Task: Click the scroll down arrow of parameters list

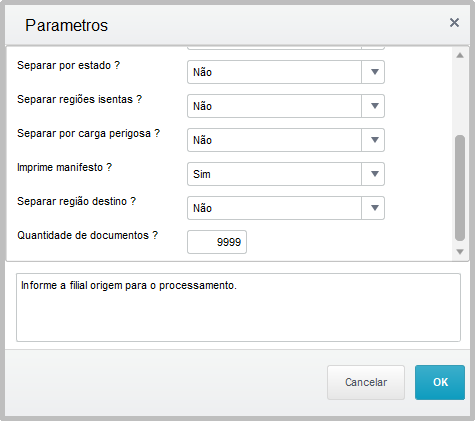Action: click(460, 252)
